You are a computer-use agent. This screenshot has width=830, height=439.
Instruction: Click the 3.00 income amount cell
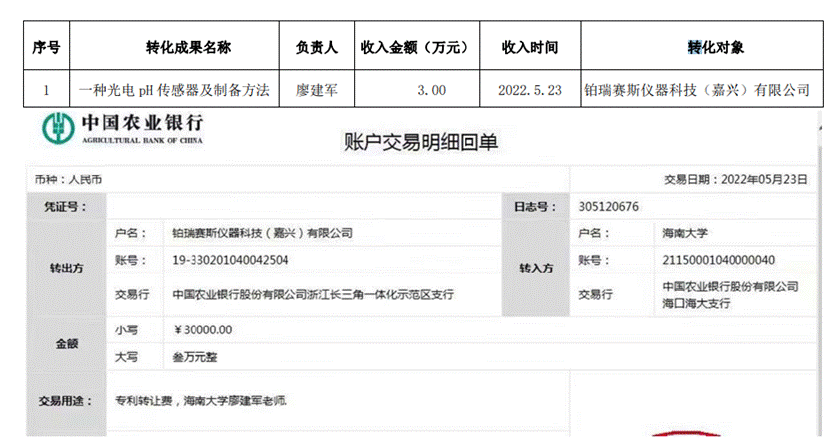(432, 90)
